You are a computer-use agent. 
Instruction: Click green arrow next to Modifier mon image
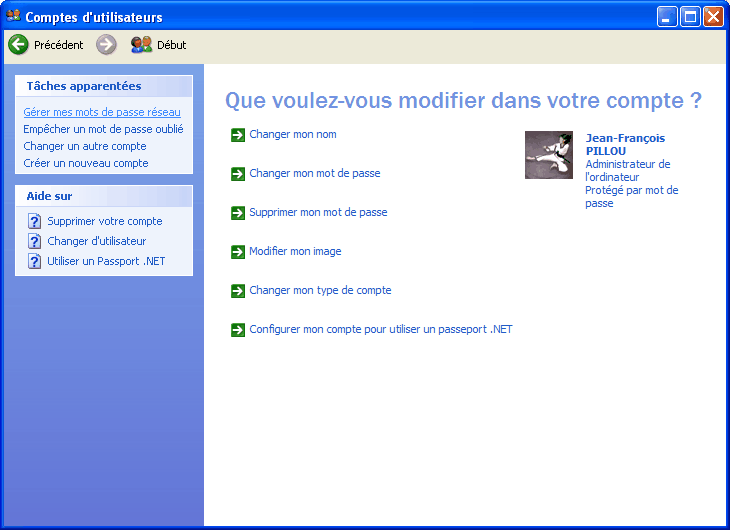[238, 252]
